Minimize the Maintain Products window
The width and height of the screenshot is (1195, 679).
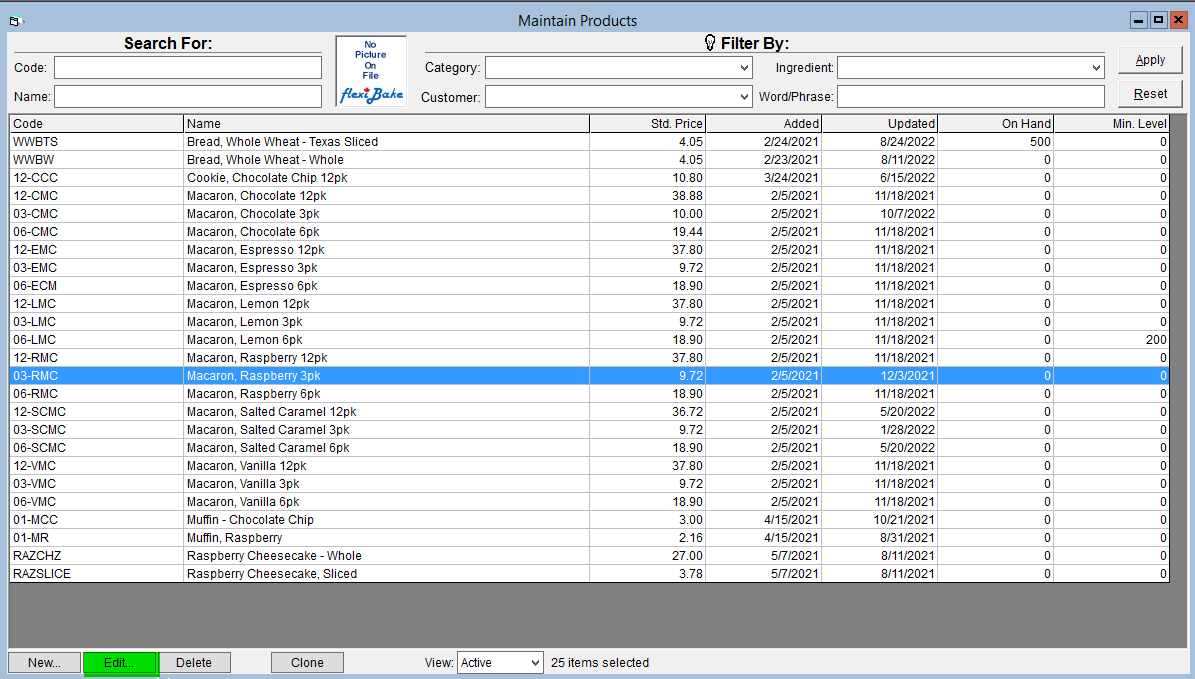click(x=1139, y=21)
